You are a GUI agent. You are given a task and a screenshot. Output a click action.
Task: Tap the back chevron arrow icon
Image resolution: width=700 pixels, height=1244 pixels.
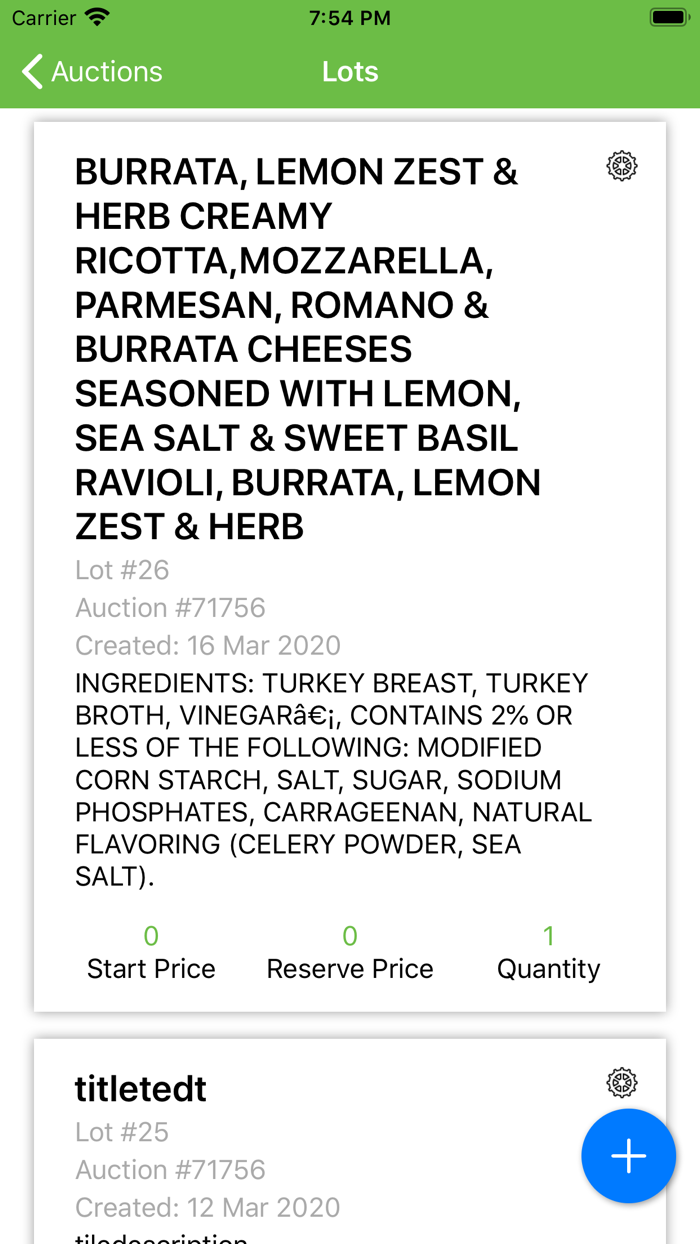click(33, 72)
